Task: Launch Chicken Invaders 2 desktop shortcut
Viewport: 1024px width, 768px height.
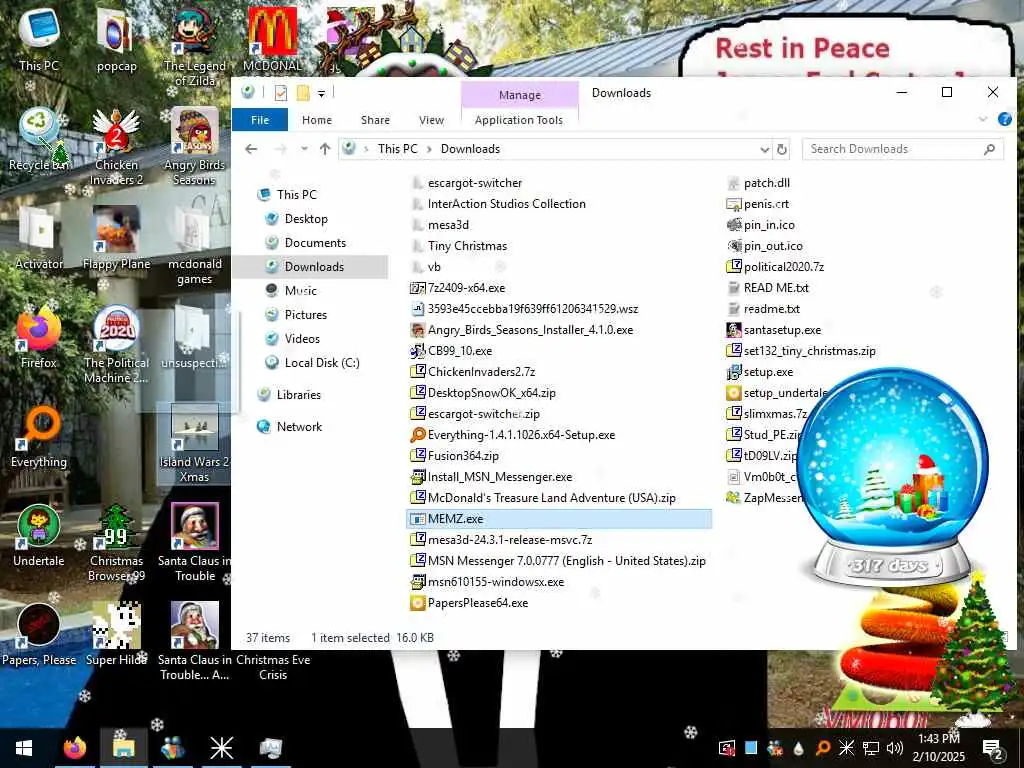Action: pyautogui.click(x=116, y=146)
